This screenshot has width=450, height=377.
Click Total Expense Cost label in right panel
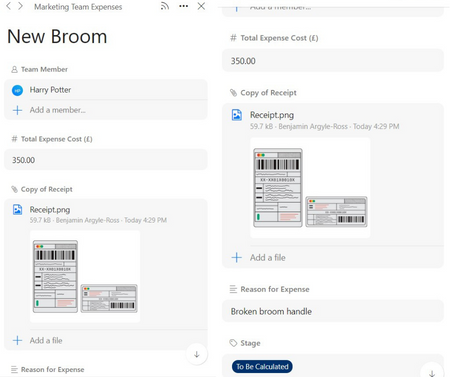(279, 38)
